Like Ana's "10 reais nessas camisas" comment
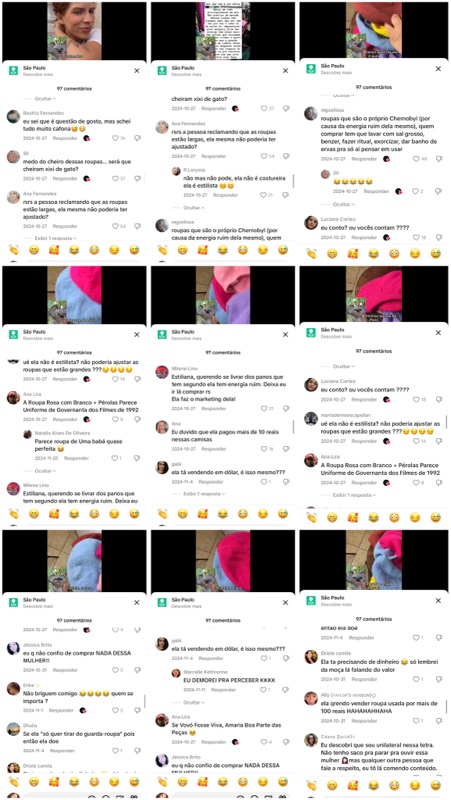This screenshot has width=451, height=800. pos(264,449)
